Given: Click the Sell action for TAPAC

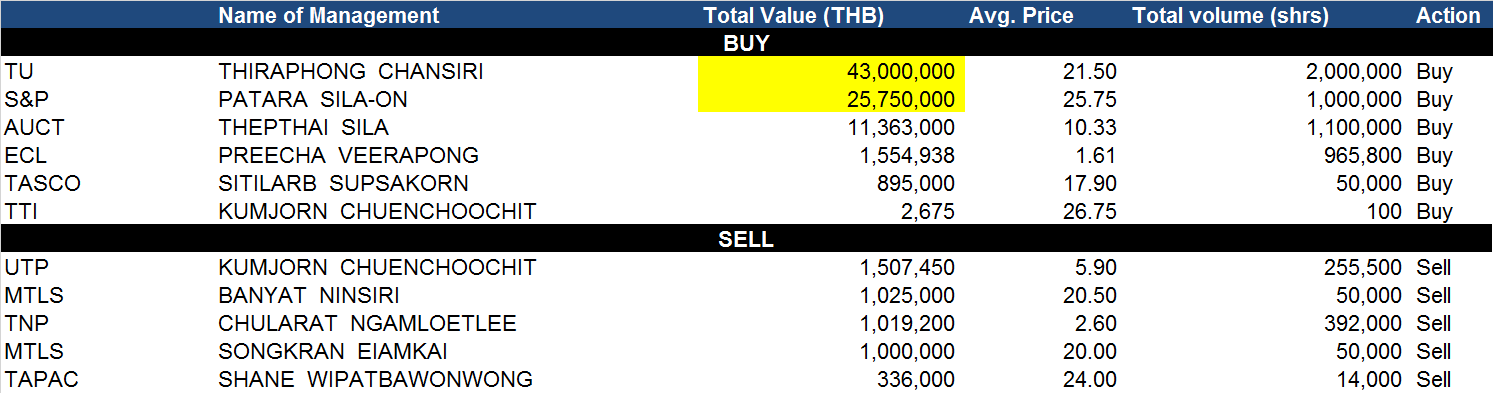Looking at the screenshot, I should point(1433,380).
